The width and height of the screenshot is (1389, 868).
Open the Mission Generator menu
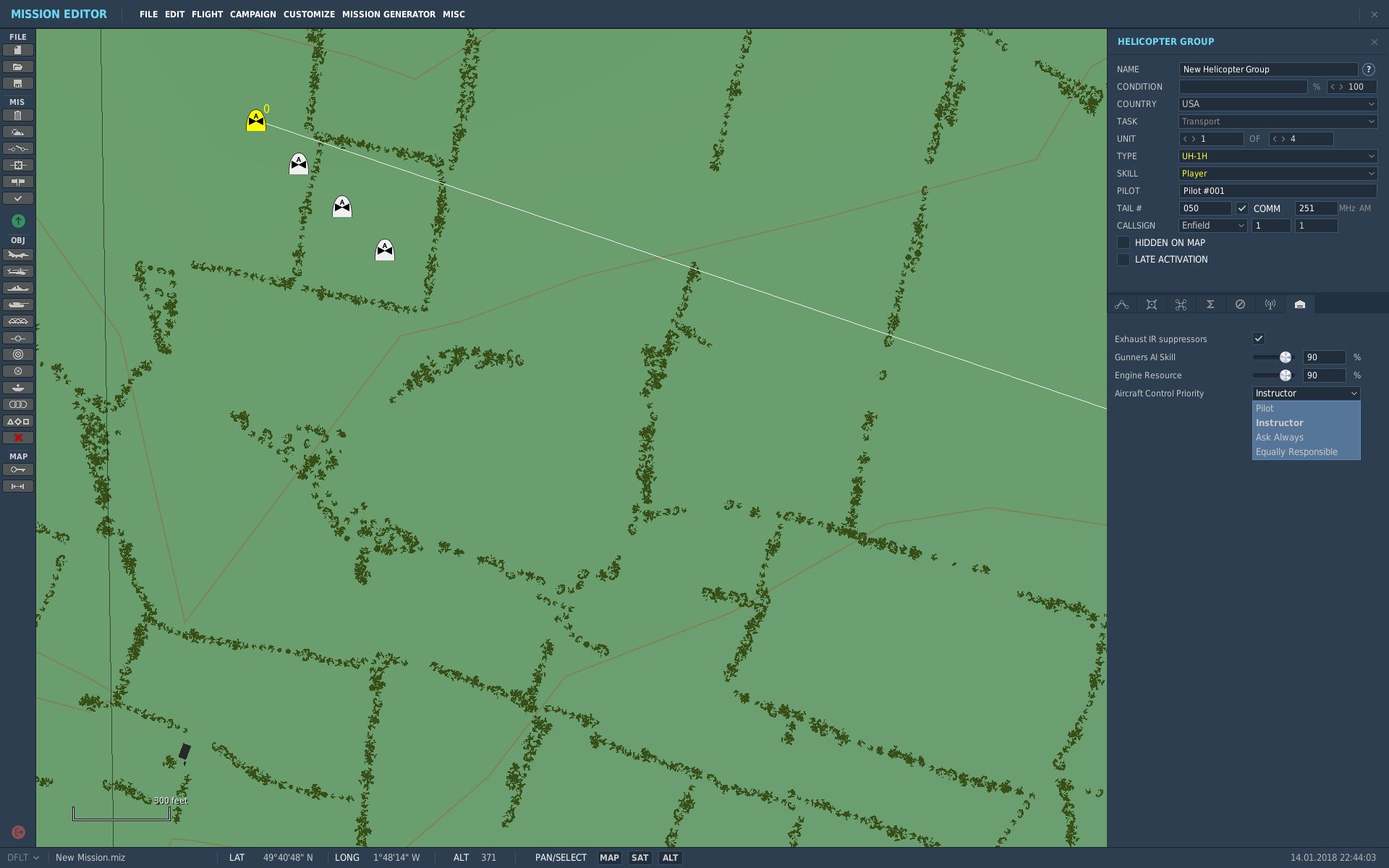click(388, 14)
